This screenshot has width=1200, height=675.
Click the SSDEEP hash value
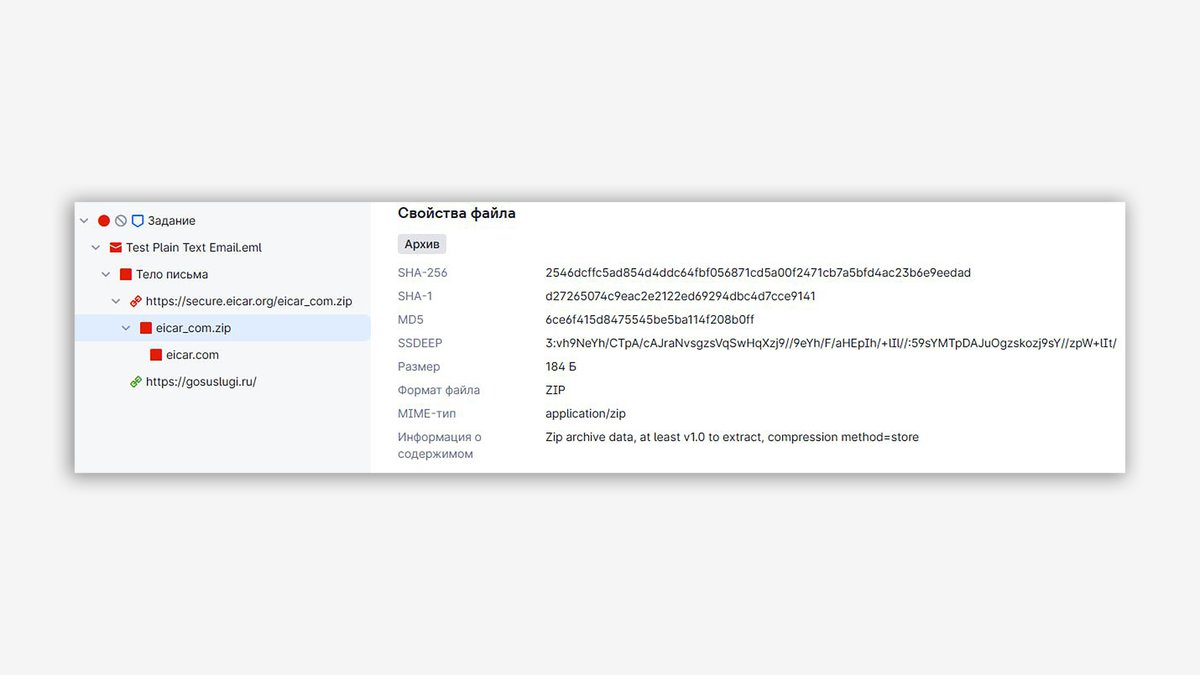pos(831,343)
